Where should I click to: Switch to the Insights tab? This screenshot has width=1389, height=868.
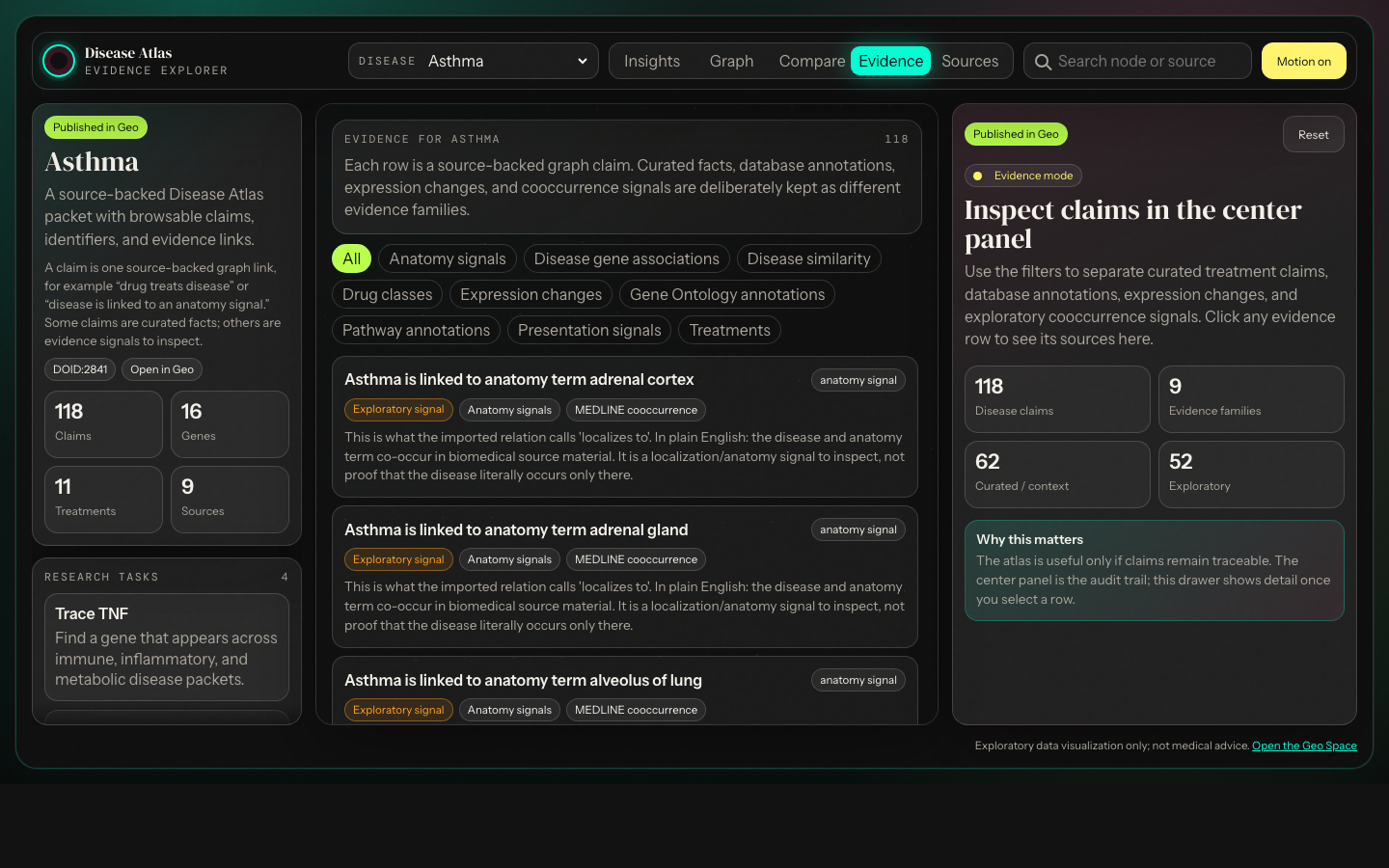coord(652,61)
